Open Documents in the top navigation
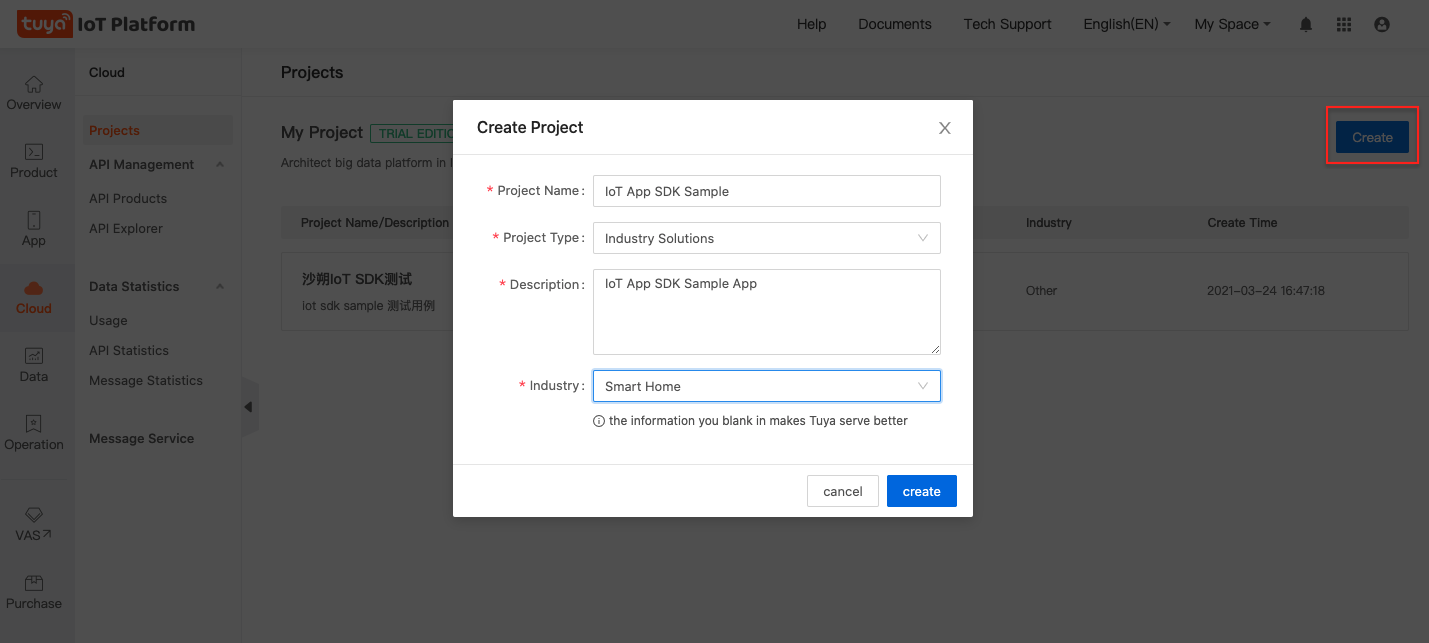The width and height of the screenshot is (1429, 643). [894, 24]
